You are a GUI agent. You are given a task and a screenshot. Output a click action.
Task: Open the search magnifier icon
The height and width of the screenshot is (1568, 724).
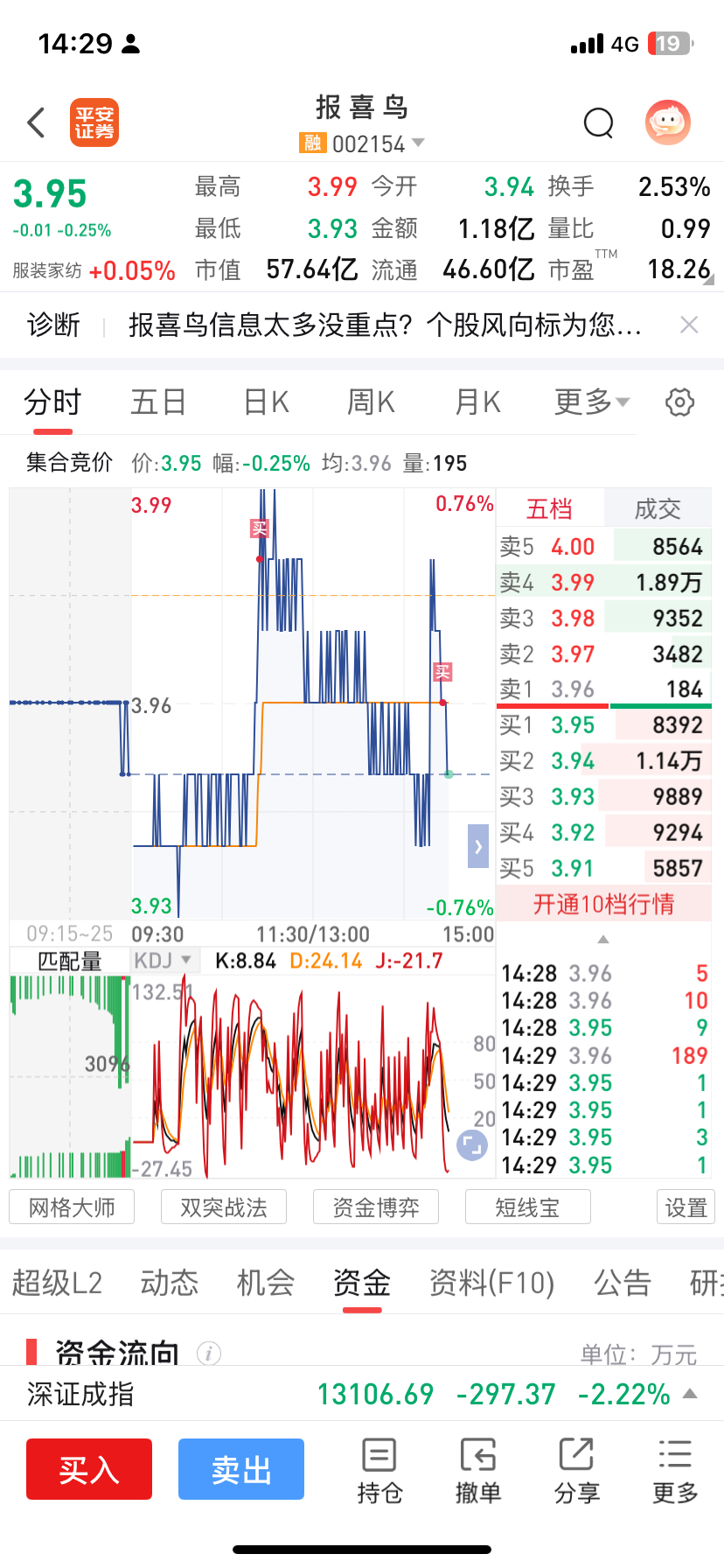[x=599, y=123]
